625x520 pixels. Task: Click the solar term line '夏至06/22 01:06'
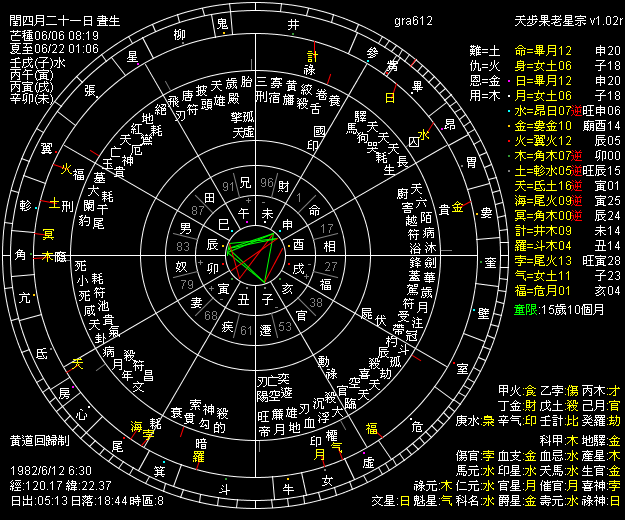tap(54, 49)
